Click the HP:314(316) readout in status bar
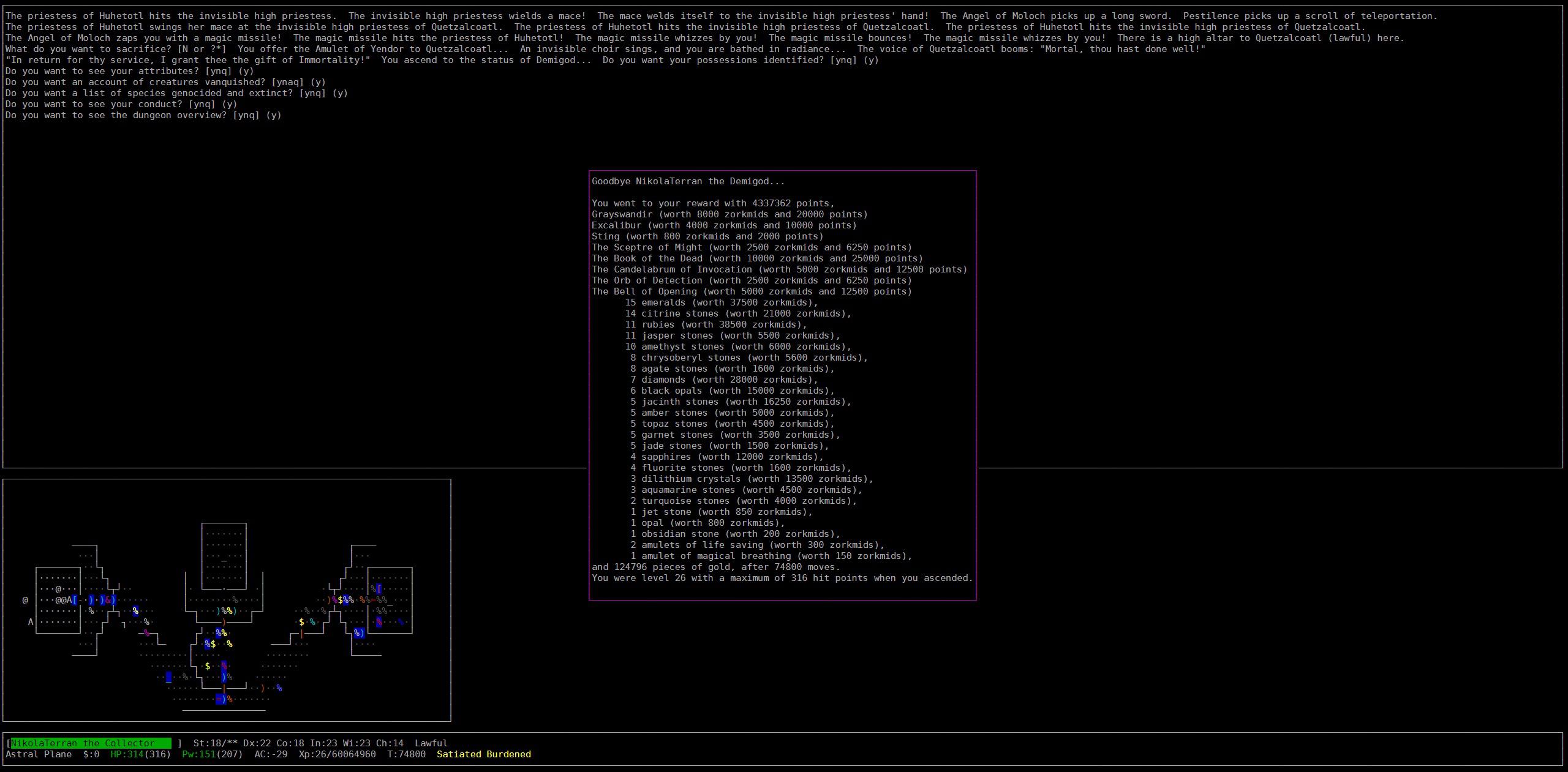Viewport: 1568px width, 772px height. [140, 754]
